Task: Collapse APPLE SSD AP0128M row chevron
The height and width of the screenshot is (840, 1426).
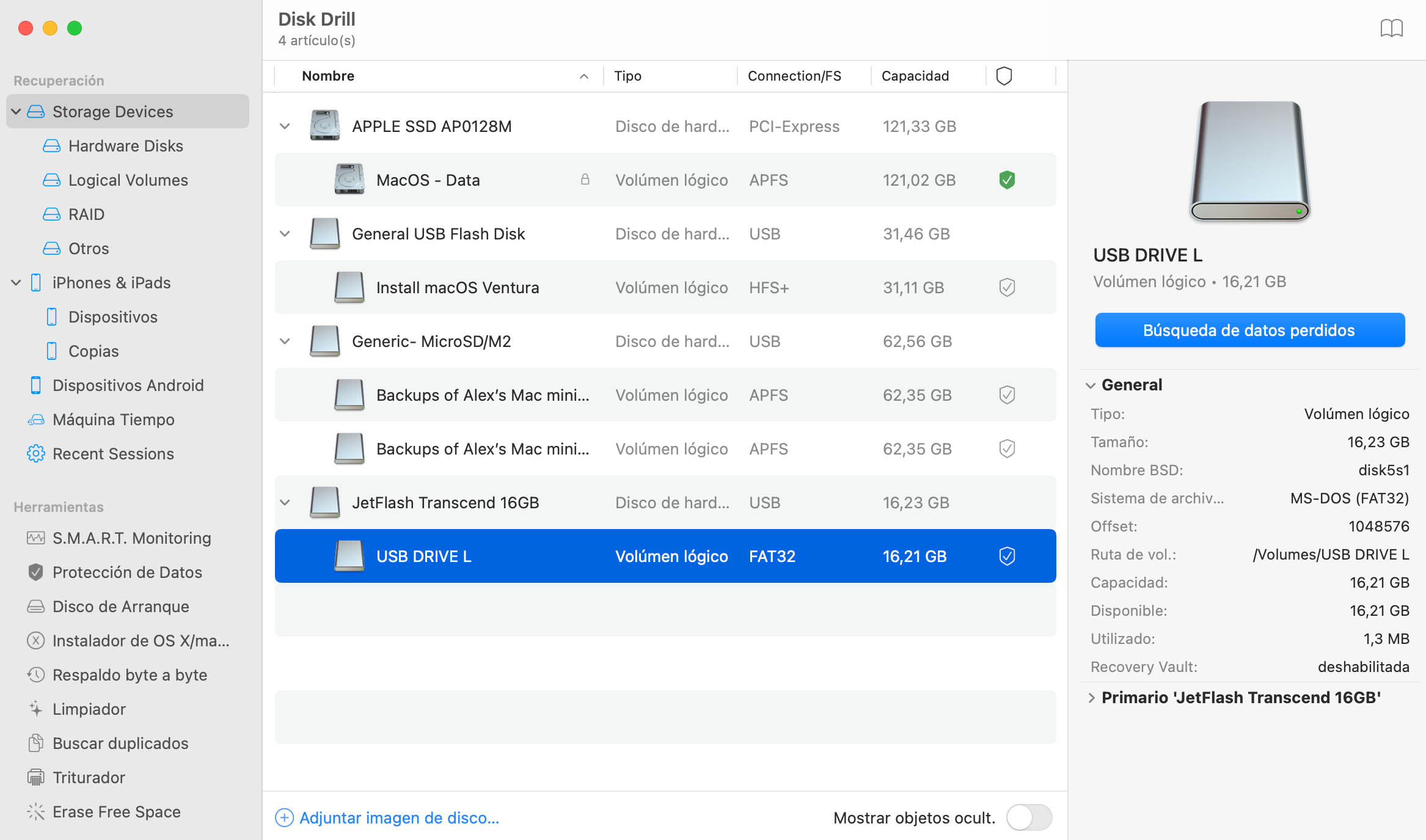Action: click(x=285, y=126)
